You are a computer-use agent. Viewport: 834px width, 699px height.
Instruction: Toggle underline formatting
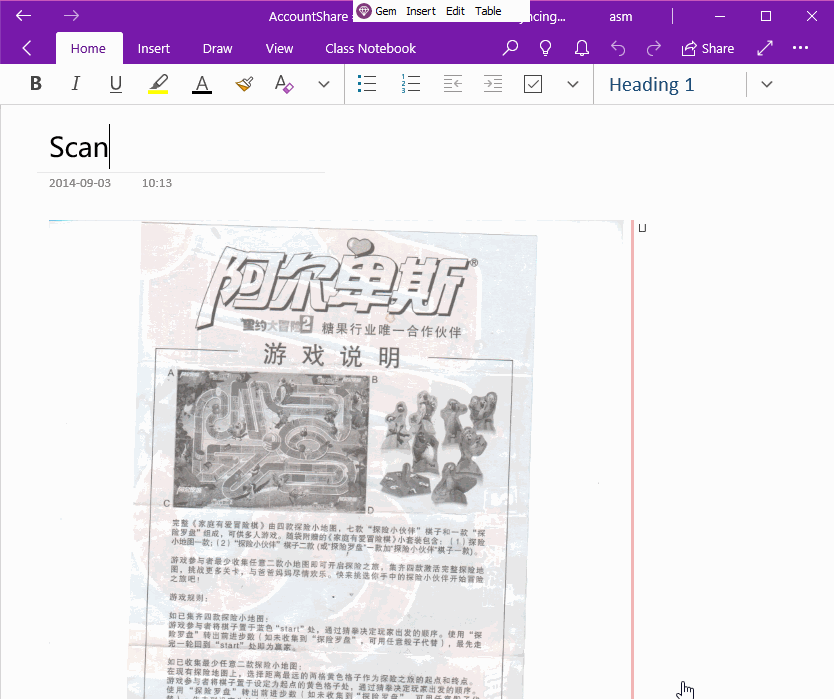pyautogui.click(x=115, y=84)
